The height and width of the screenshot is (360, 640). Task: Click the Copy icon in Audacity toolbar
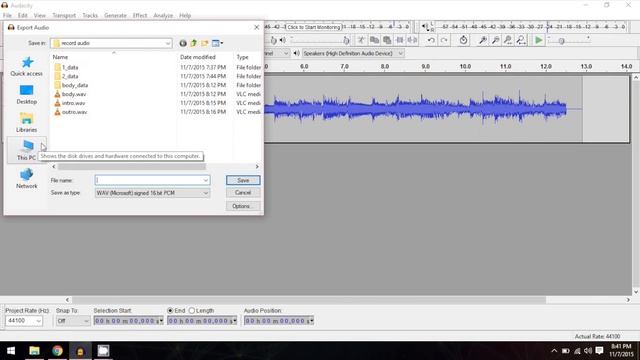pos(374,40)
